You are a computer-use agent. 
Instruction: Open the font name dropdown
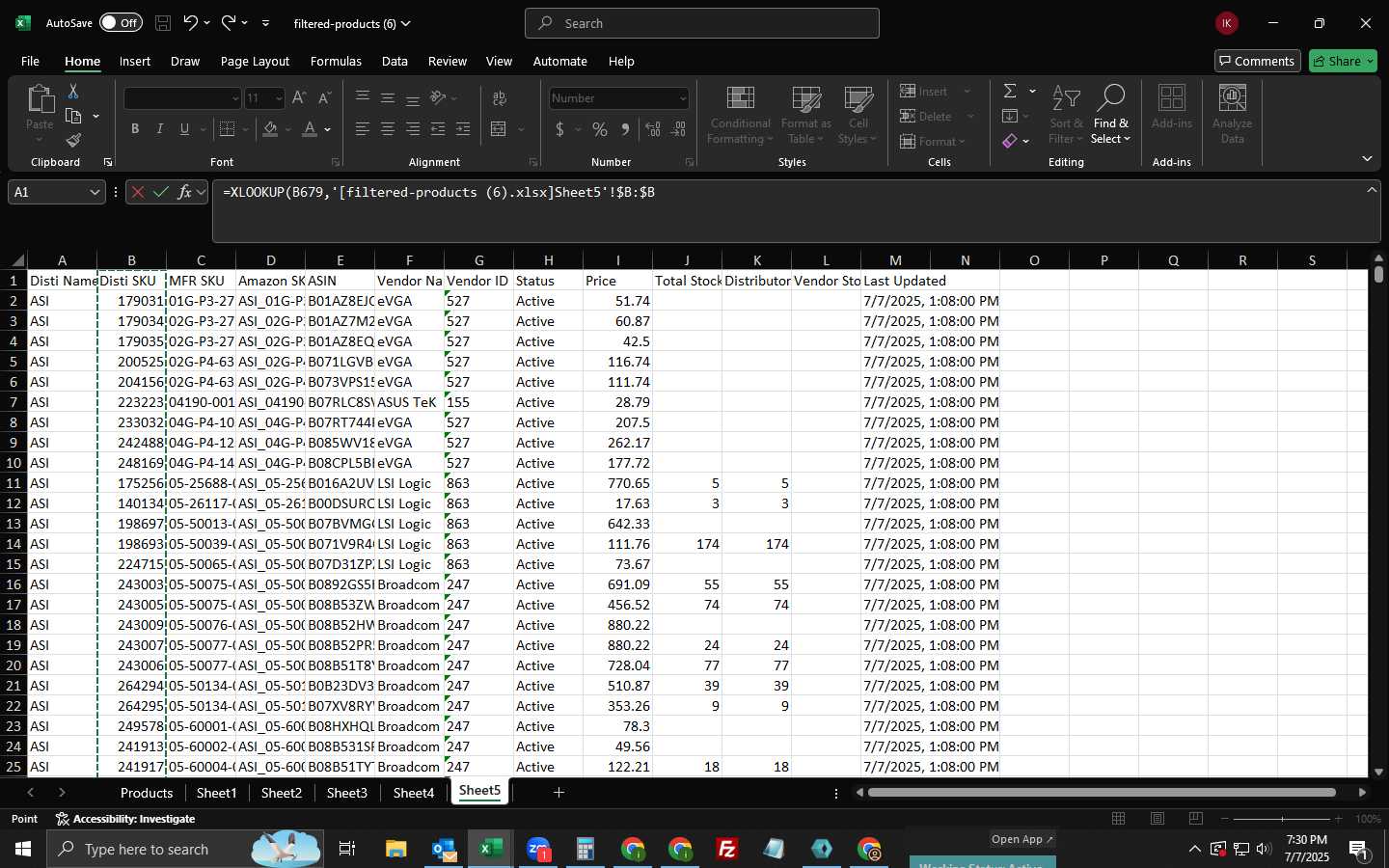pos(234,98)
